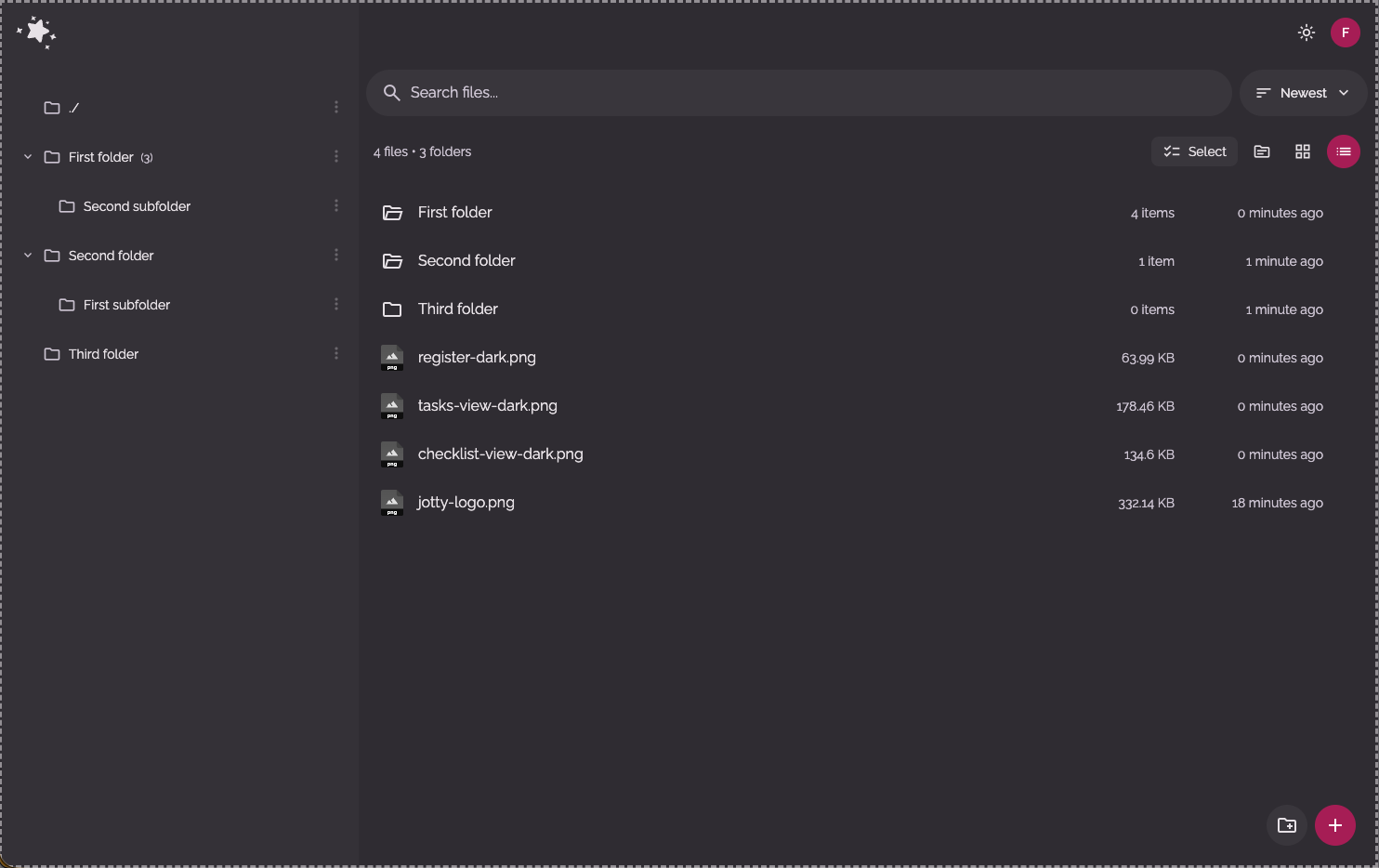Open options menu for Second subfolder

point(335,206)
